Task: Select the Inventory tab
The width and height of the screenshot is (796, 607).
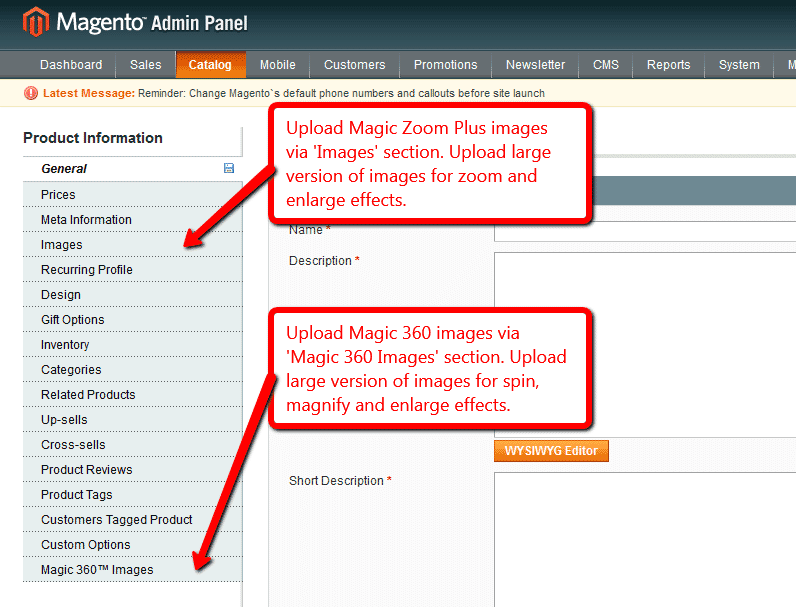Action: pos(132,345)
